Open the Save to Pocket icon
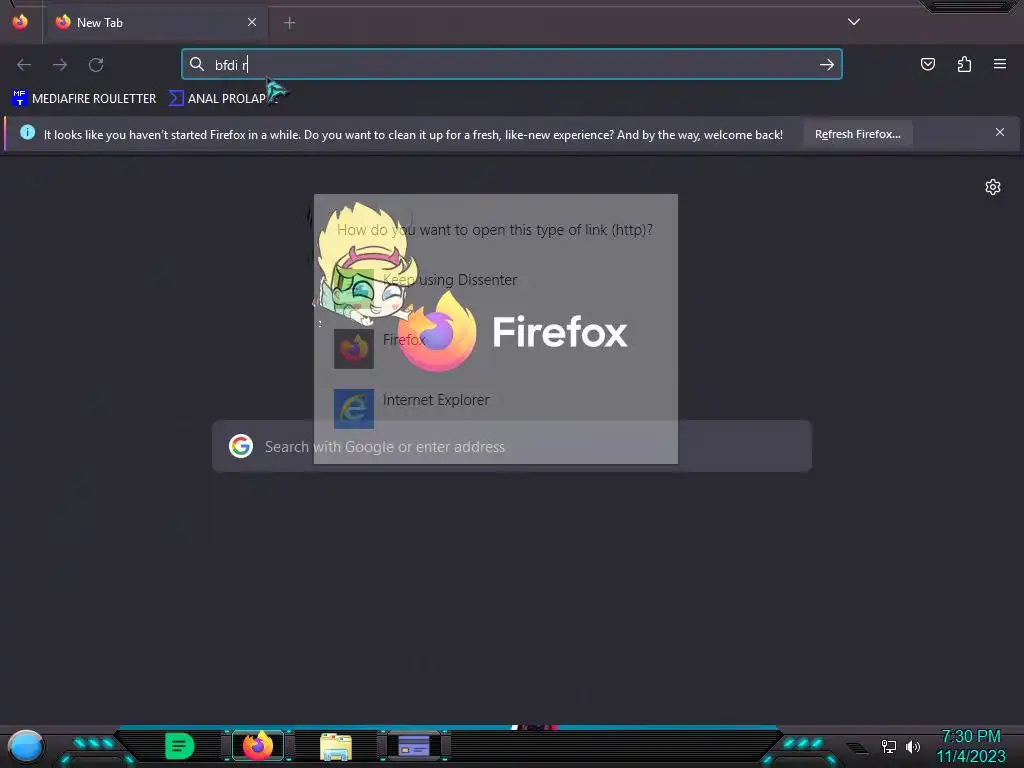 (x=927, y=64)
